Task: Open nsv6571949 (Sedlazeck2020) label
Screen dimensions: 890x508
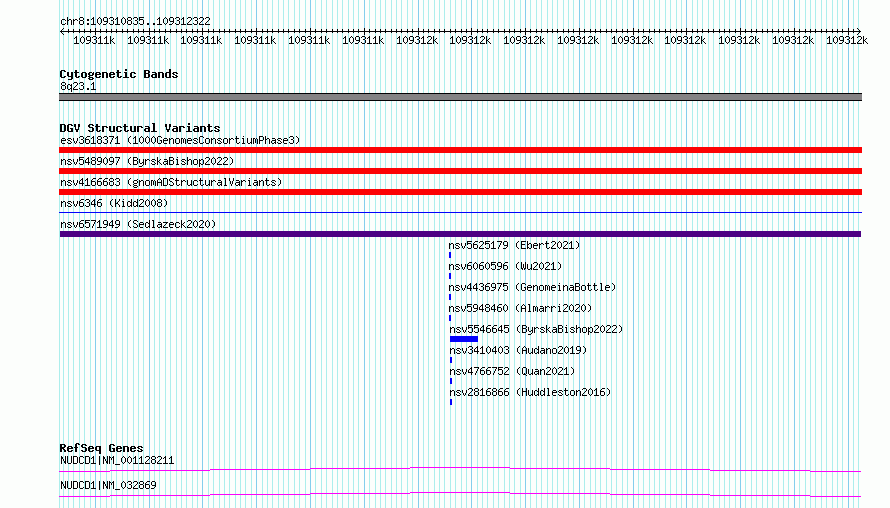Action: pyautogui.click(x=138, y=224)
